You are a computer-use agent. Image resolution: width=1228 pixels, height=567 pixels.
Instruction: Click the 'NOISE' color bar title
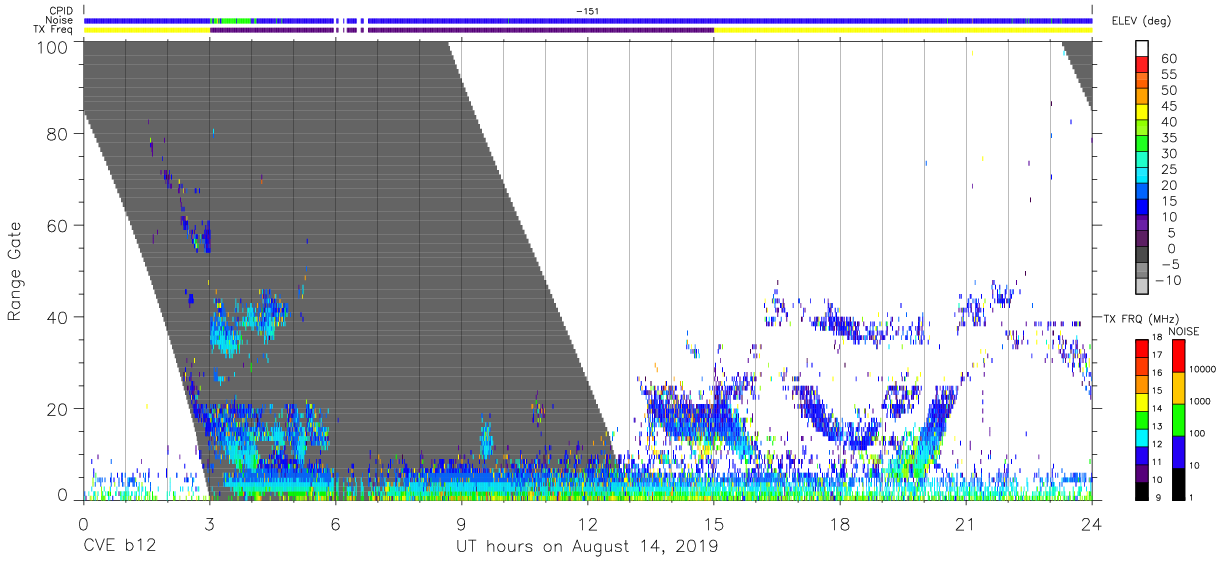[x=1183, y=331]
